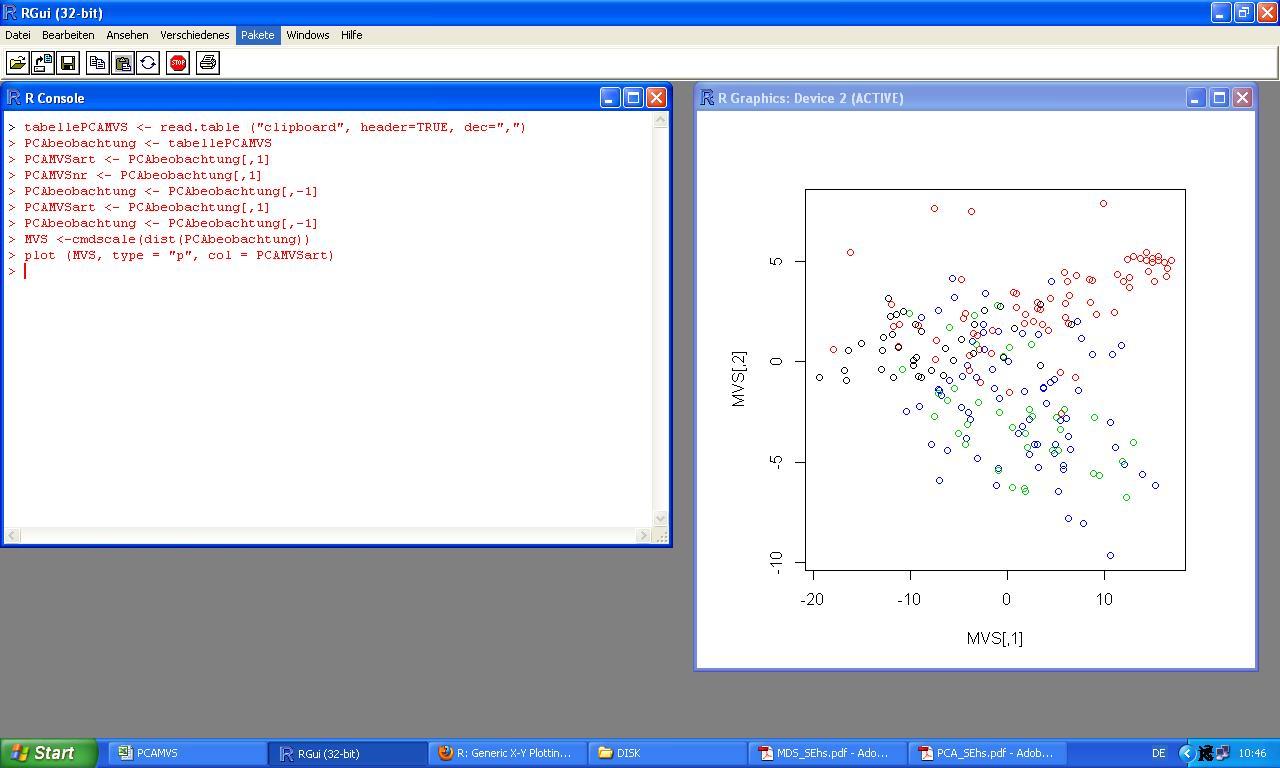Maximize the R Graphics Device 2 window
The width and height of the screenshot is (1280, 768).
1219,98
